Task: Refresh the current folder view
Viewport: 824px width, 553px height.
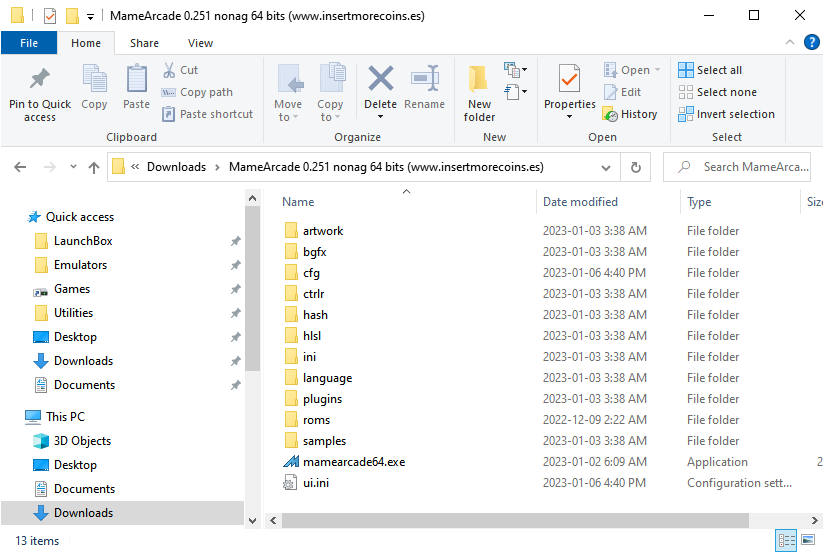Action: [635, 167]
